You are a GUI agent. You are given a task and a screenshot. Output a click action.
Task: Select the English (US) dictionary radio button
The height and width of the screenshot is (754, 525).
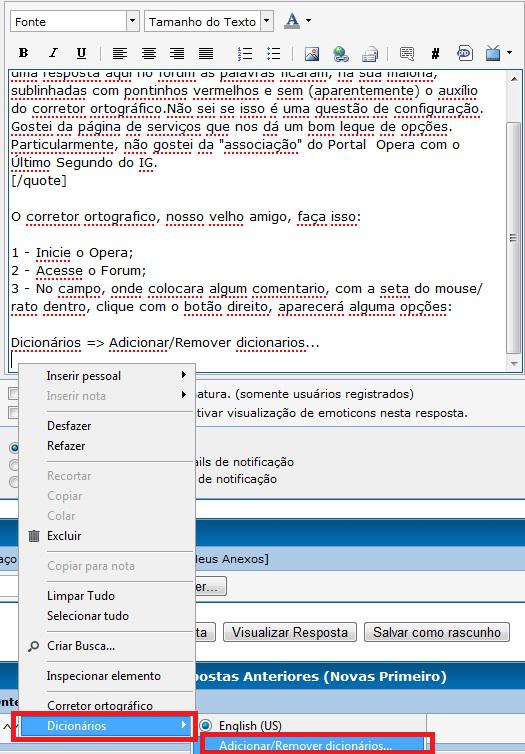(206, 725)
